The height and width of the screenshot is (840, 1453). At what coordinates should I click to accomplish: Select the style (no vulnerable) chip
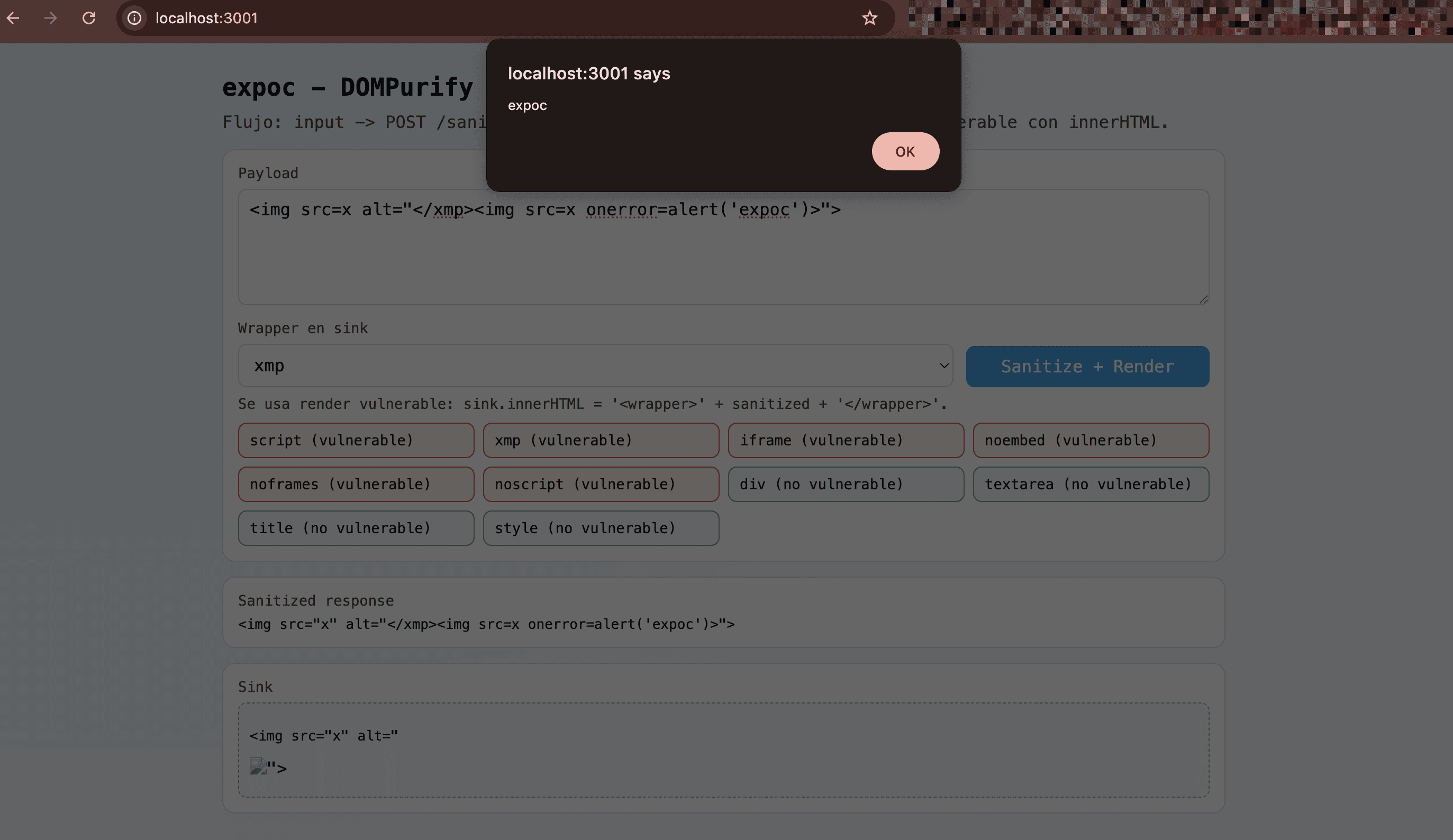(x=601, y=528)
